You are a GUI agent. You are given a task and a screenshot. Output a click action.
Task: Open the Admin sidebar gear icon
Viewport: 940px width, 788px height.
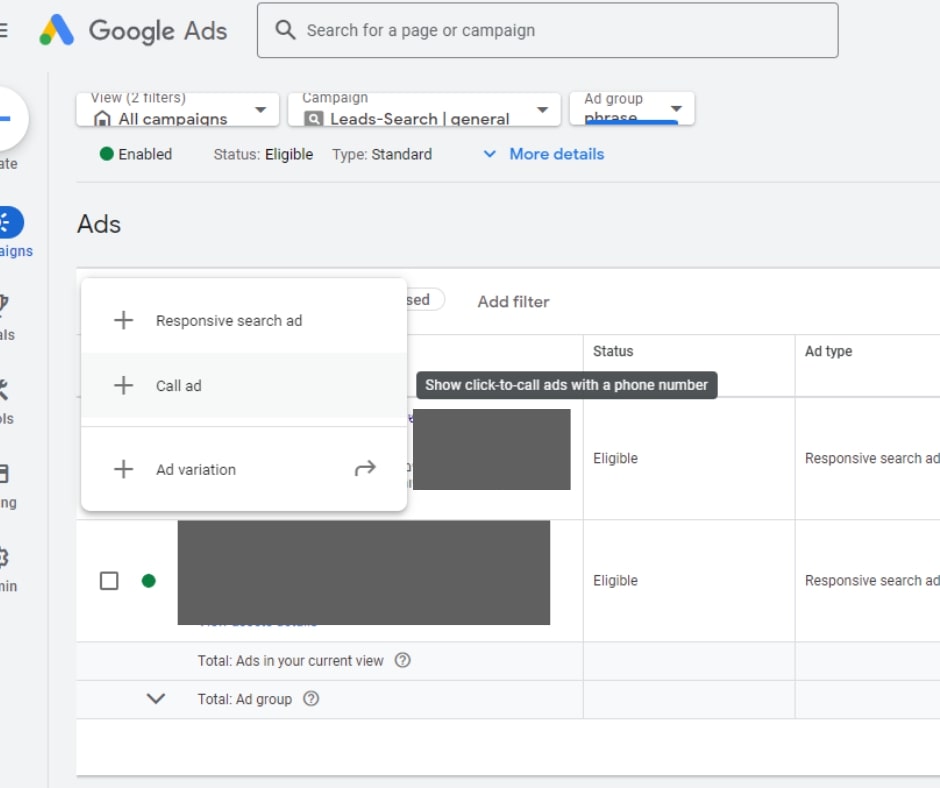pos(4,557)
